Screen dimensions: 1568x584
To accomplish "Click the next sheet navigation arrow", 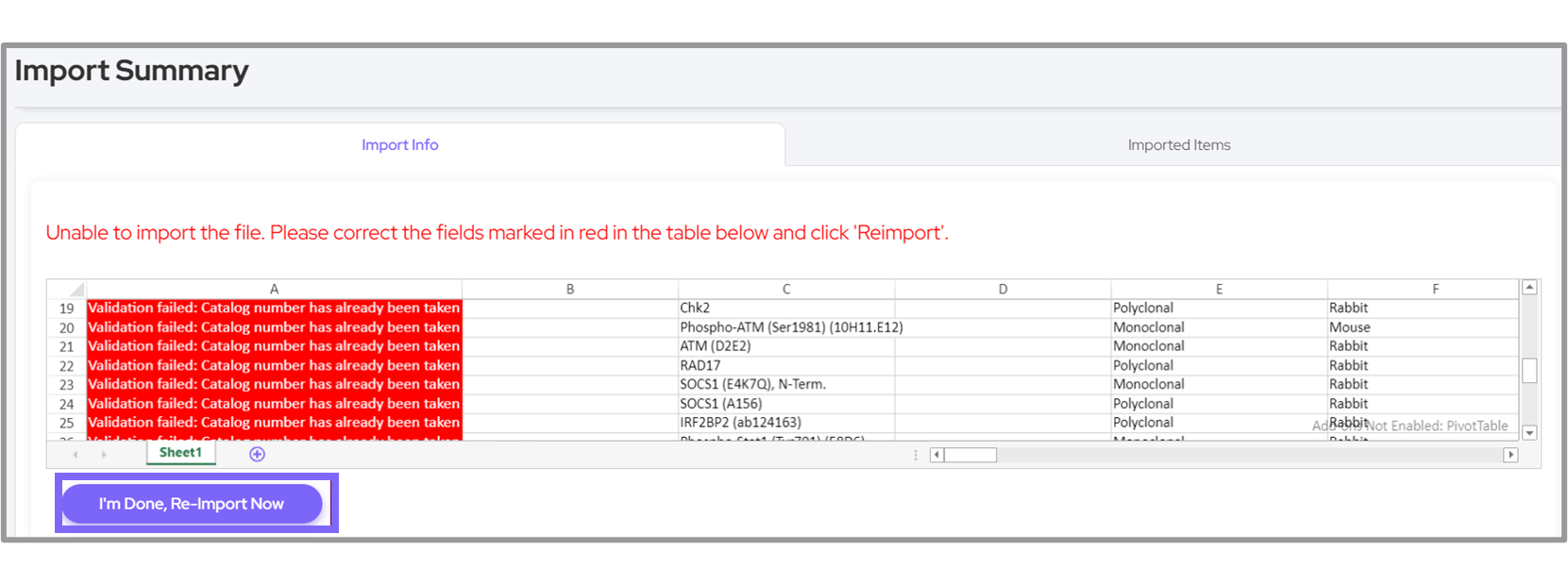I will [x=104, y=455].
